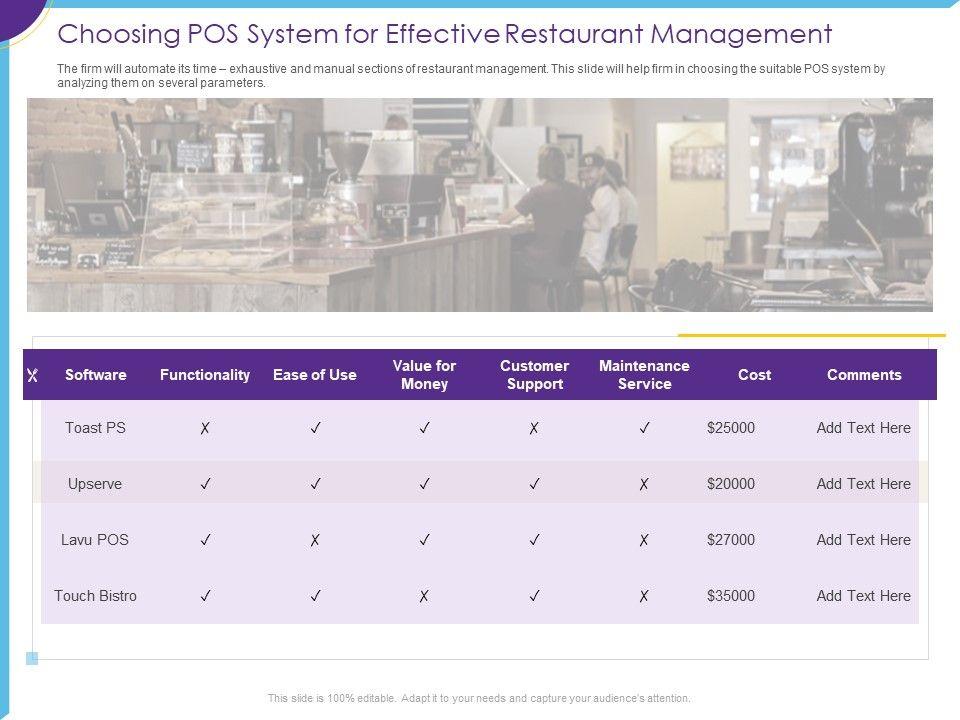960x720 pixels.
Task: Select the cafe interior photo
Action: [x=480, y=205]
